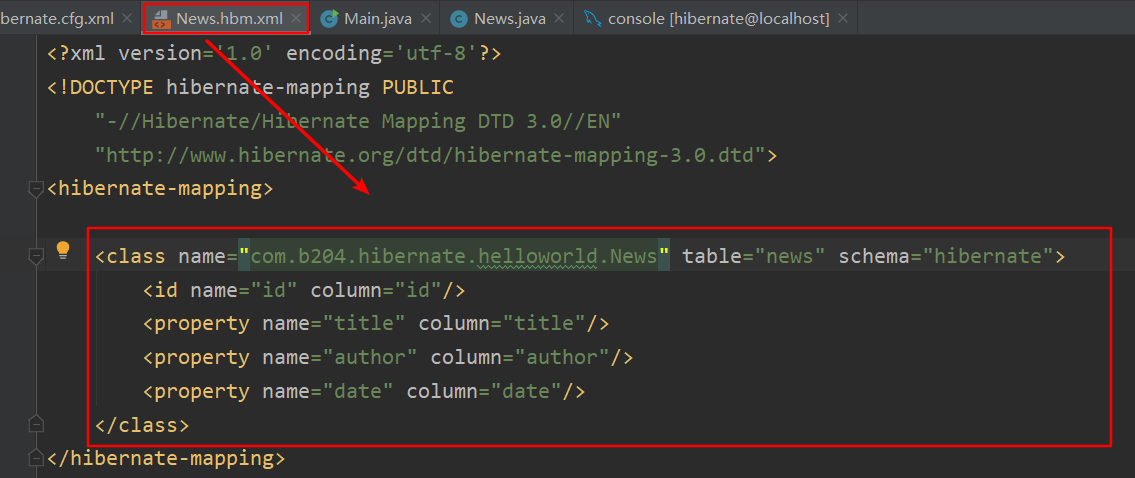Click the property name="title" line

[376, 324]
